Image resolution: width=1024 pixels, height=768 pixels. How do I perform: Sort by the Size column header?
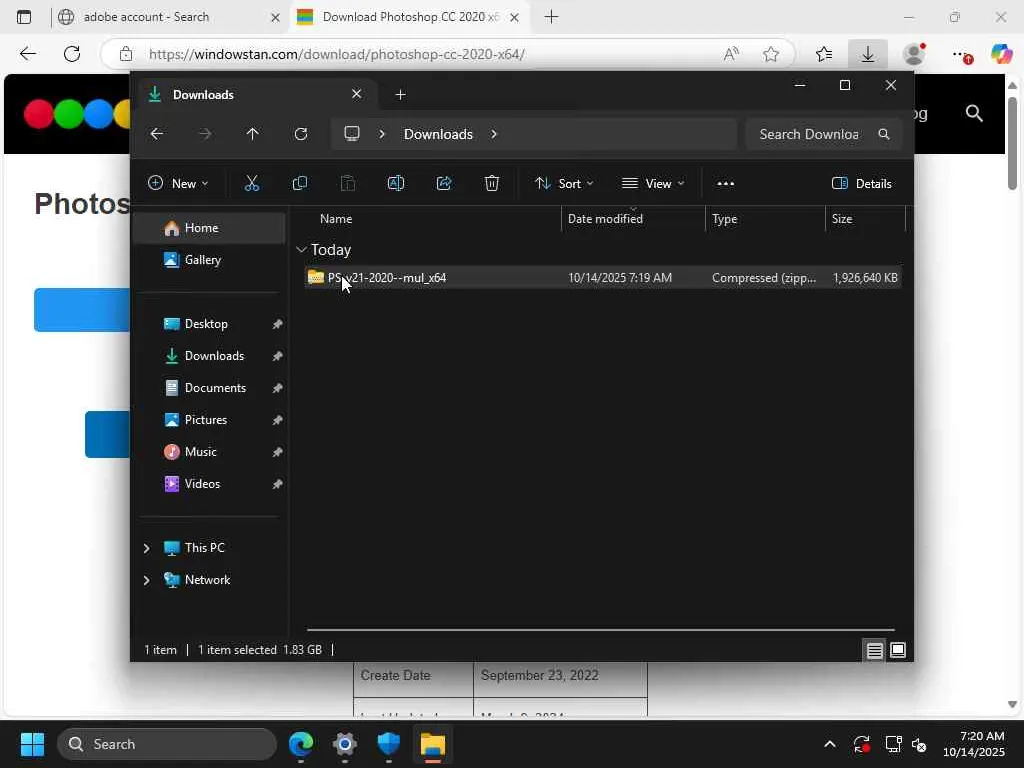click(865, 219)
